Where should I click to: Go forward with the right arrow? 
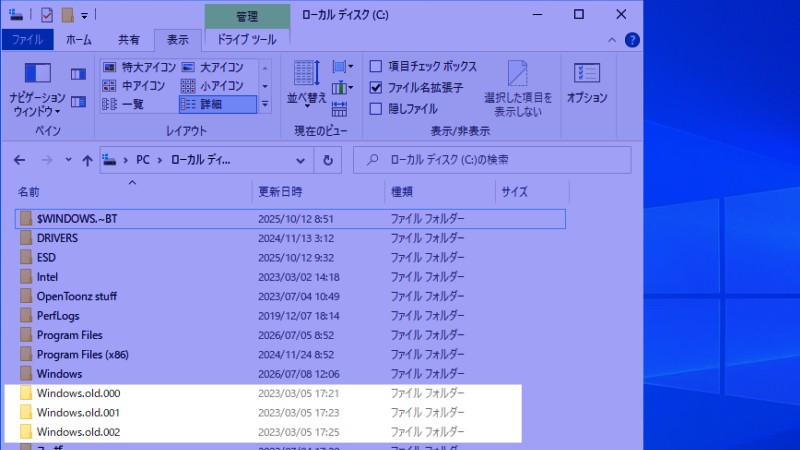click(x=46, y=160)
